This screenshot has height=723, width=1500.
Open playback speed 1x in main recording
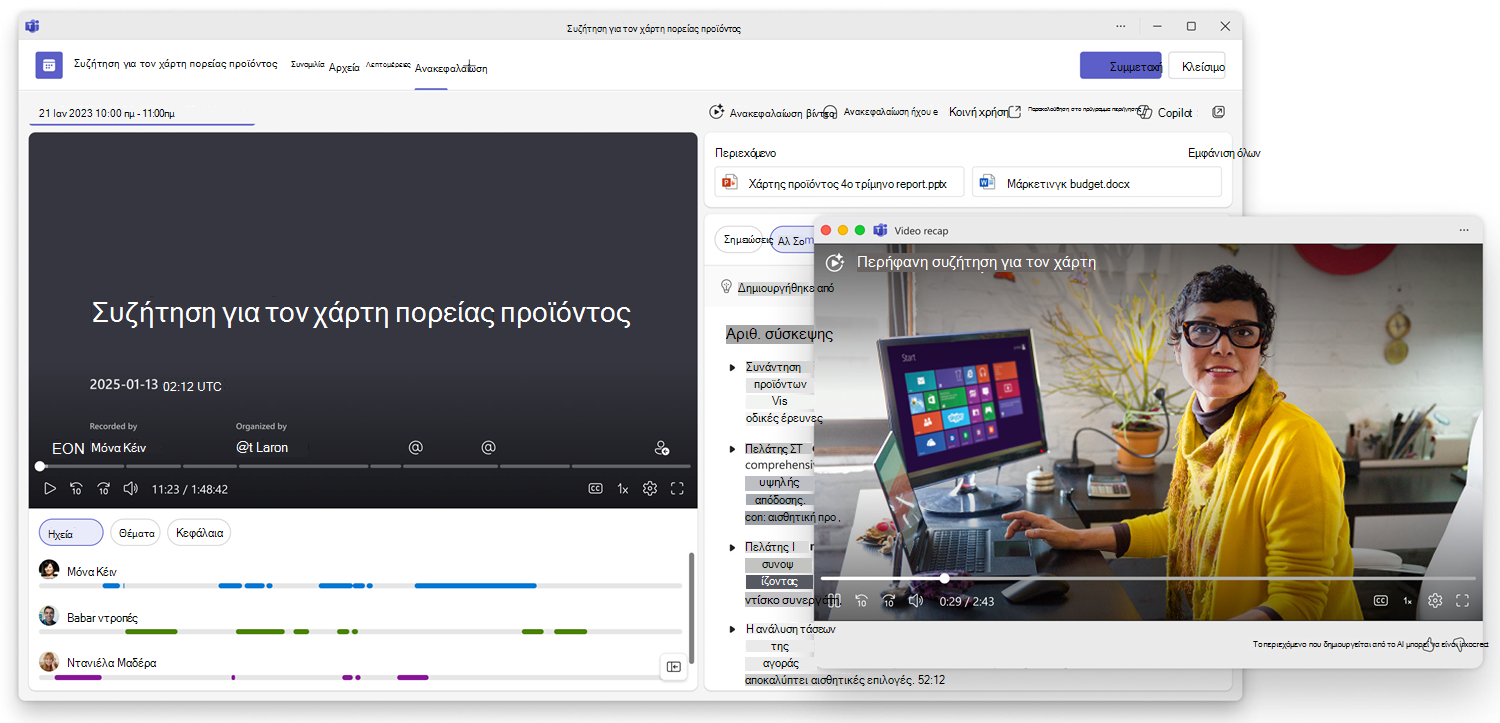pyautogui.click(x=622, y=489)
